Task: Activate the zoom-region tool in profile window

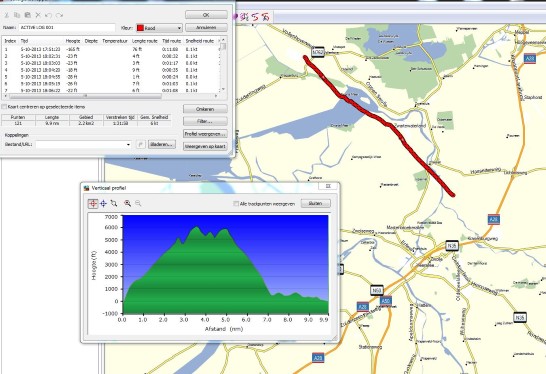Action: click(114, 203)
